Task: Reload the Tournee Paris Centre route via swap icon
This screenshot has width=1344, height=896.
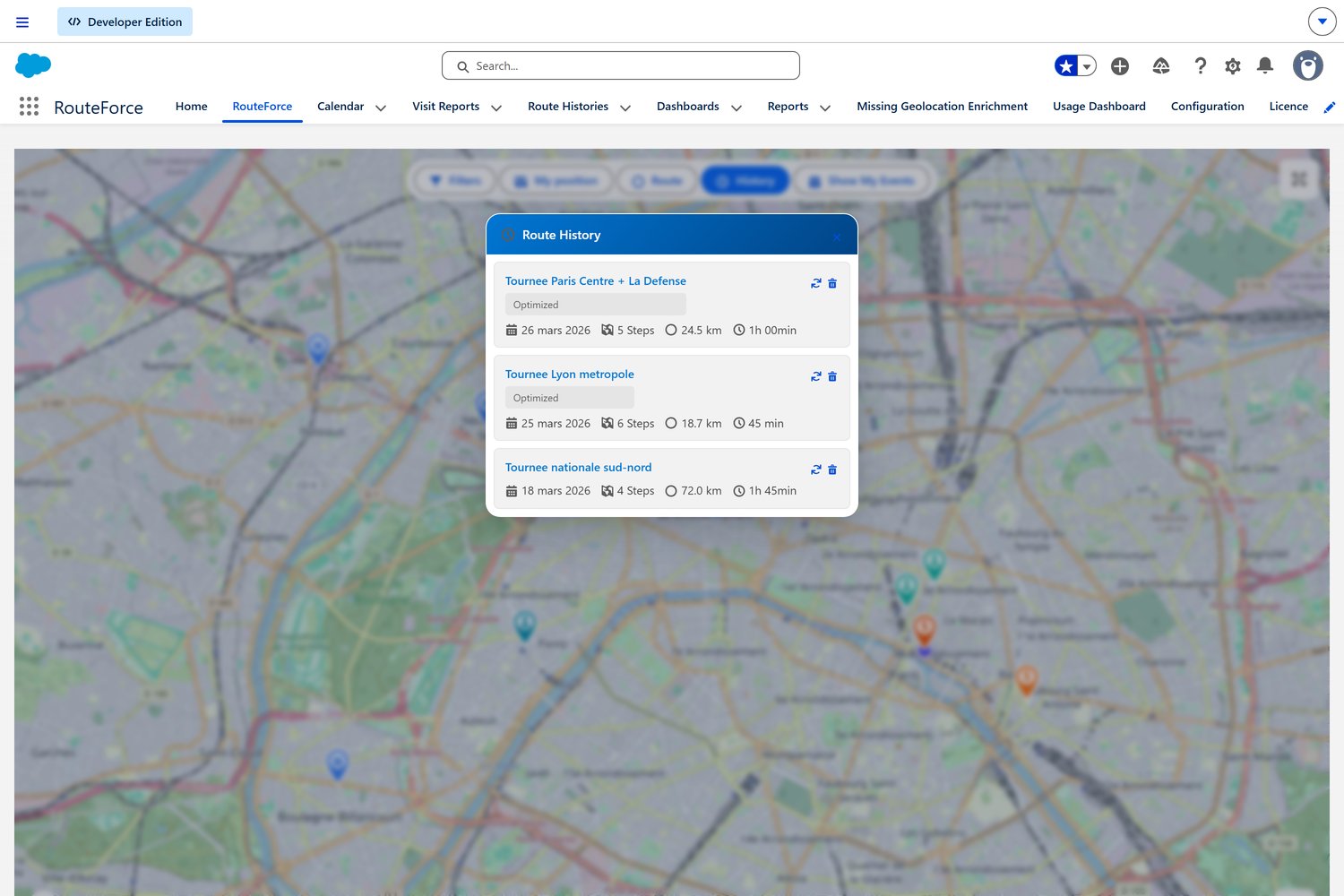Action: [x=815, y=282]
